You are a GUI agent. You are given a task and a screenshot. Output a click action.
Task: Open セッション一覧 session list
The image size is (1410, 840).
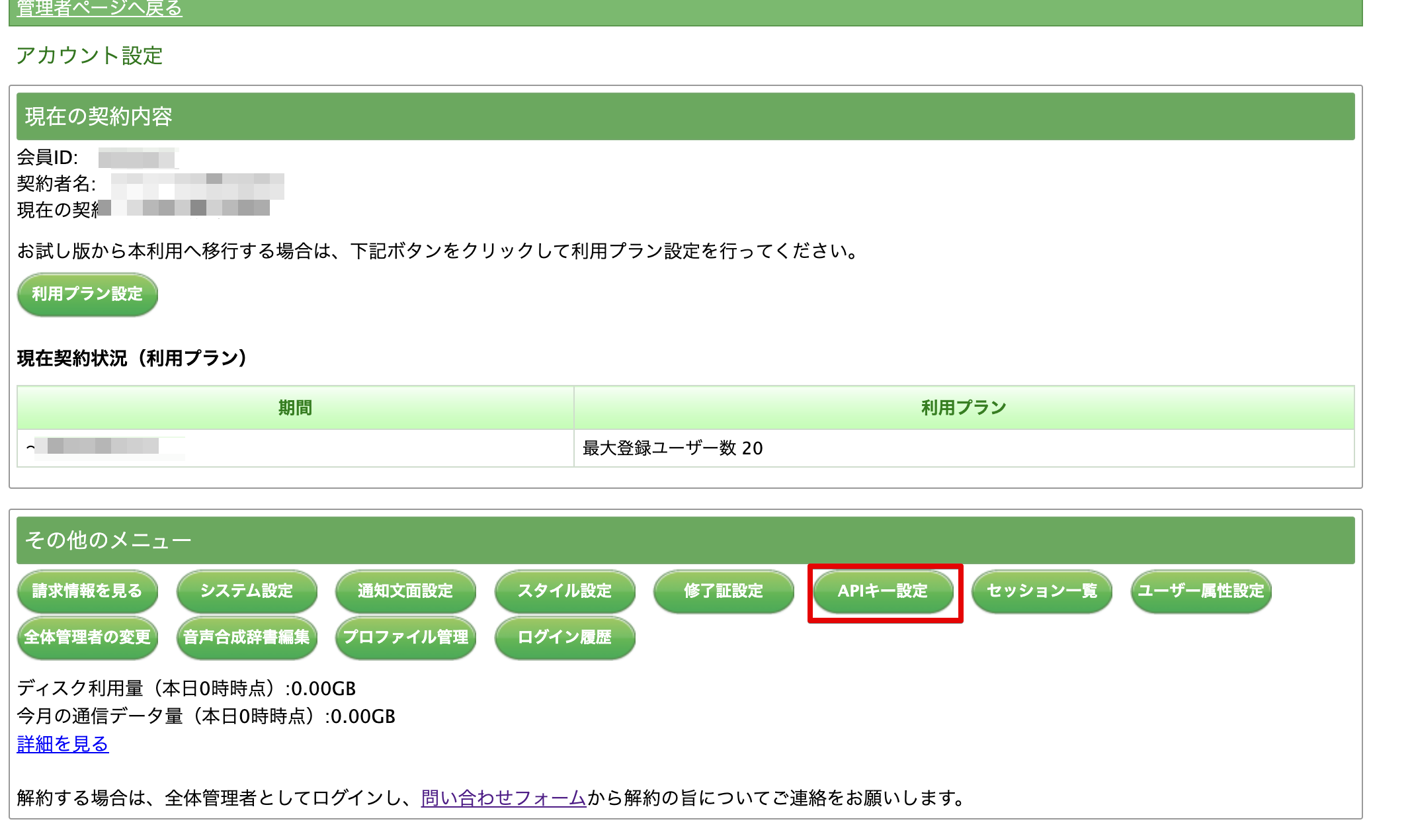click(1042, 591)
